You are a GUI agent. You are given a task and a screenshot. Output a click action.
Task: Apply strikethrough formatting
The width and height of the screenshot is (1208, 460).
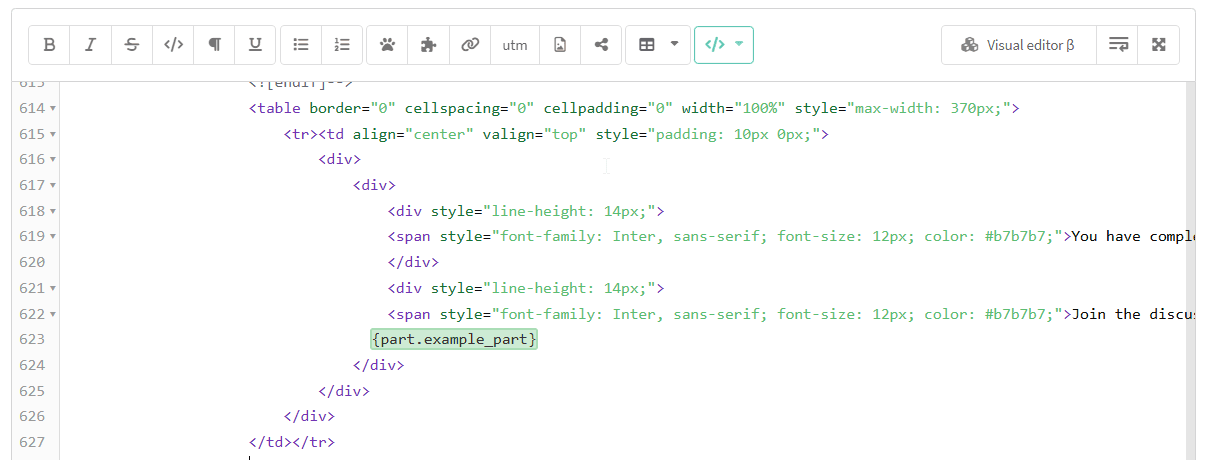coord(132,45)
